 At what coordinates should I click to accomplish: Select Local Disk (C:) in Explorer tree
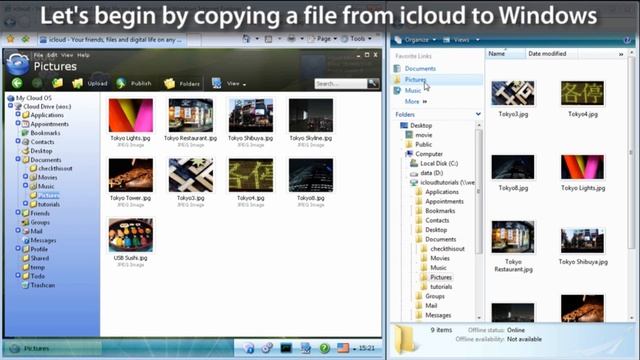point(434,163)
